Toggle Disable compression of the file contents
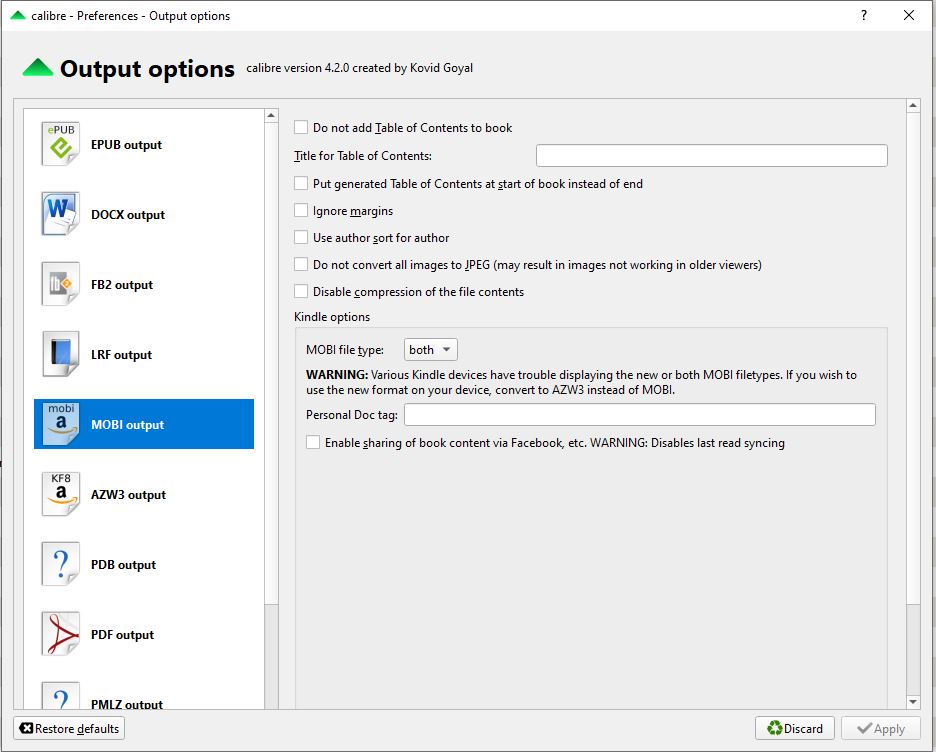 pos(301,291)
